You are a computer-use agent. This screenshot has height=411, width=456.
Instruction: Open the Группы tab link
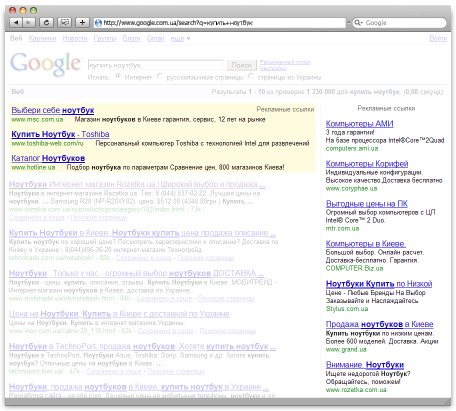click(105, 38)
